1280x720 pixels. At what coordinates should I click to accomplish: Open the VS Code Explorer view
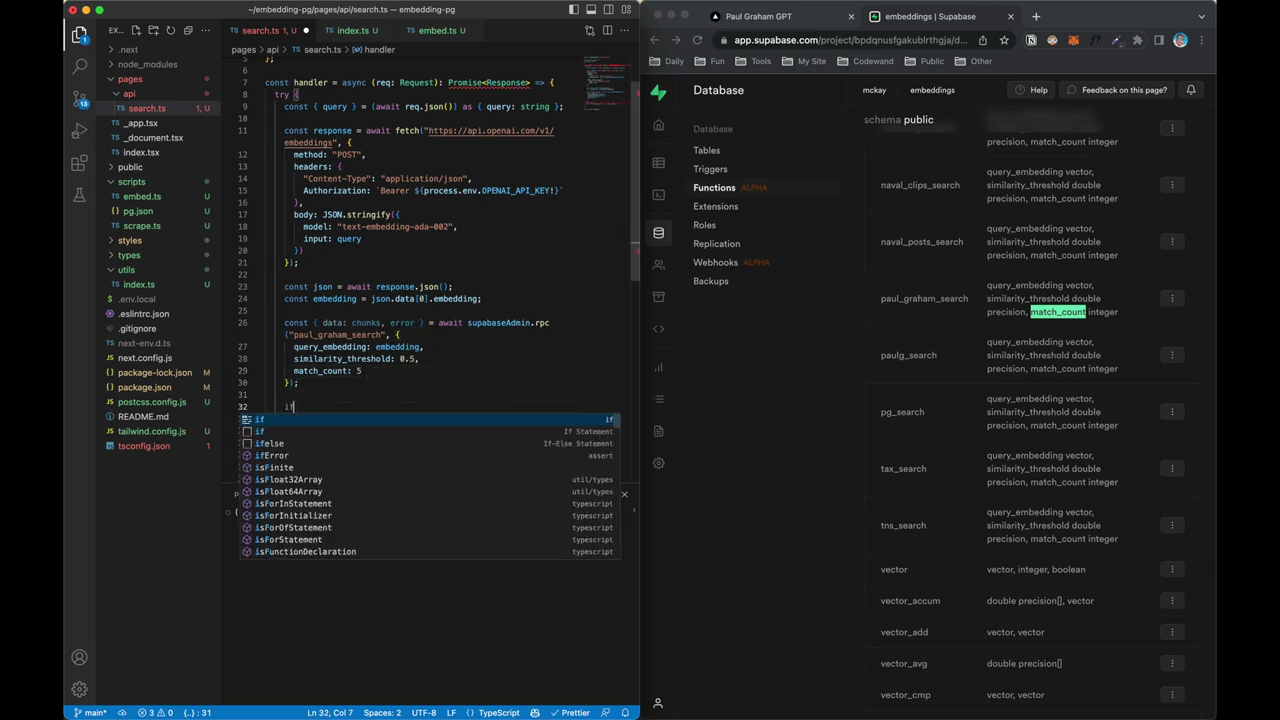80,35
